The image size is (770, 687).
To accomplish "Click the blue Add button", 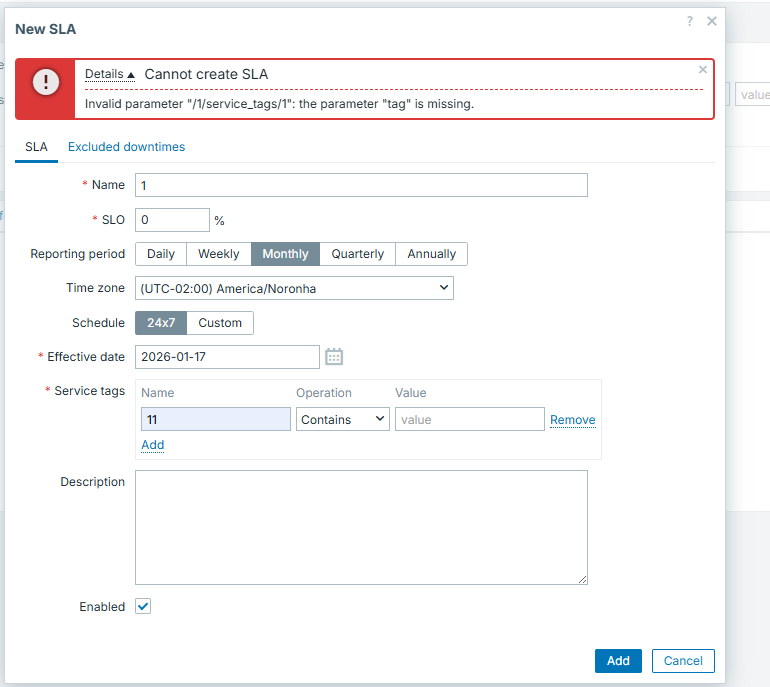I will pyautogui.click(x=618, y=661).
